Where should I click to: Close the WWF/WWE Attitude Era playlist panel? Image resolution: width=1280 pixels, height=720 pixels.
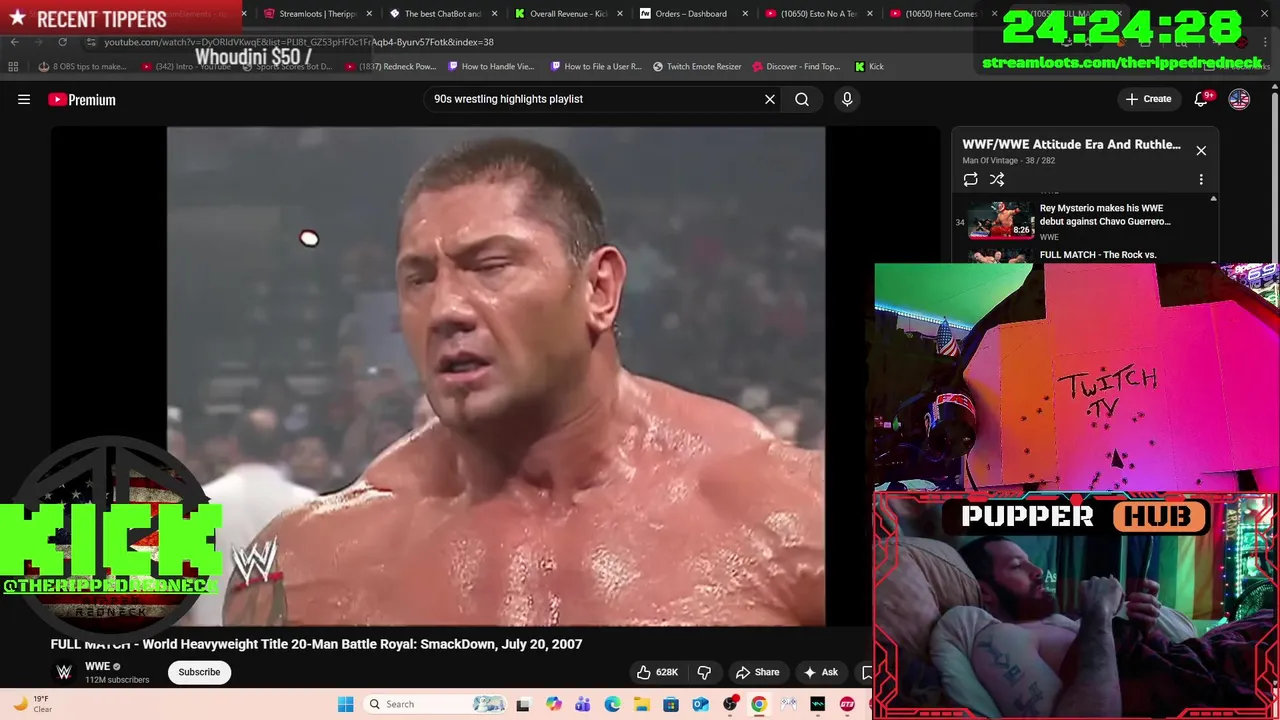1201,150
